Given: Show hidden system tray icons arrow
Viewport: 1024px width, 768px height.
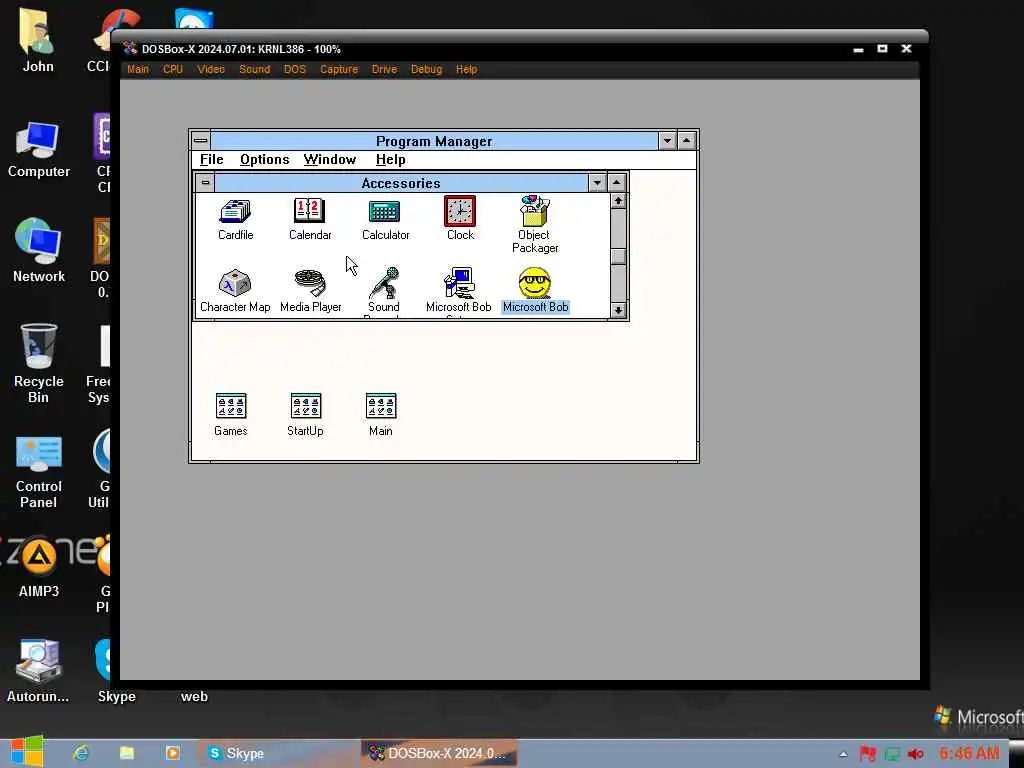Looking at the screenshot, I should tap(843, 754).
